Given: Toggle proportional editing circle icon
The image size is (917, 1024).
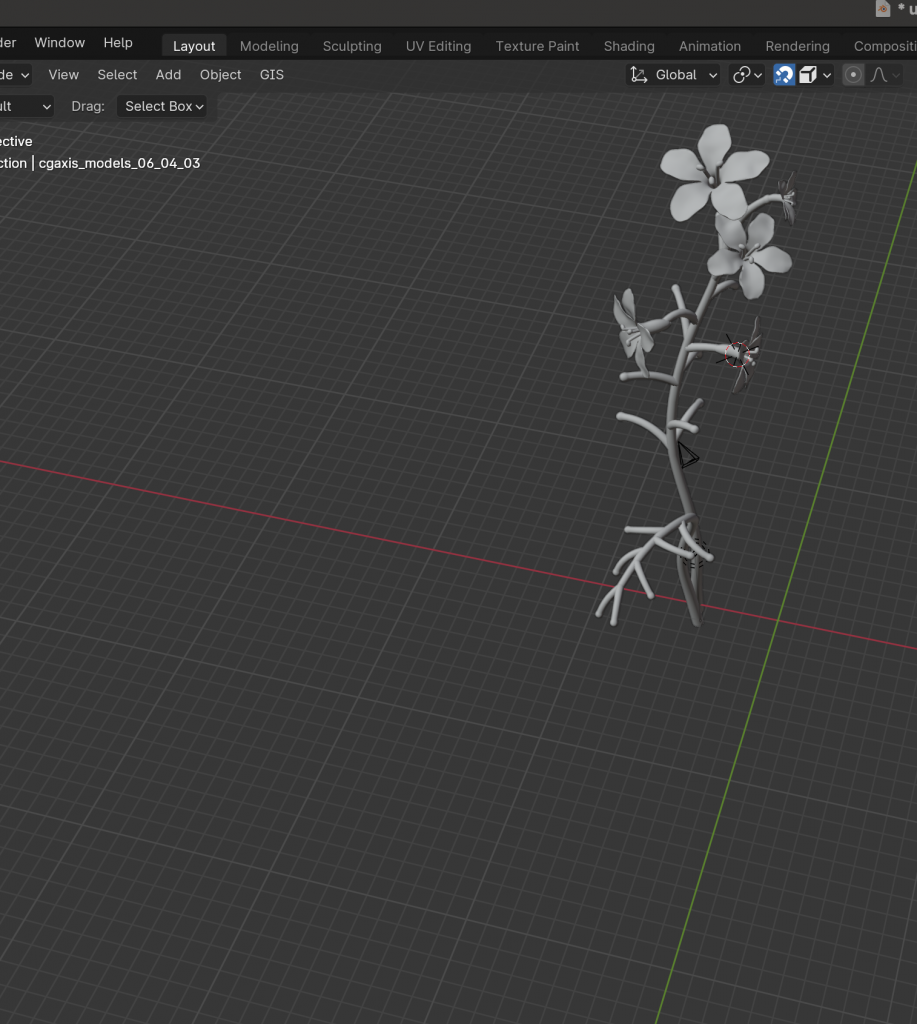Looking at the screenshot, I should pyautogui.click(x=853, y=74).
